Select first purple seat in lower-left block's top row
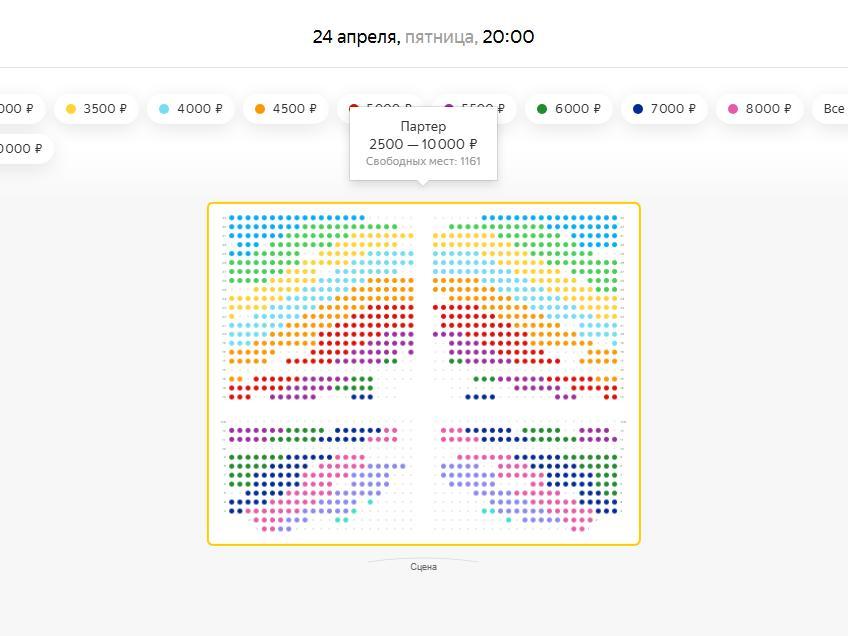Image resolution: width=848 pixels, height=636 pixels. pyautogui.click(x=230, y=431)
